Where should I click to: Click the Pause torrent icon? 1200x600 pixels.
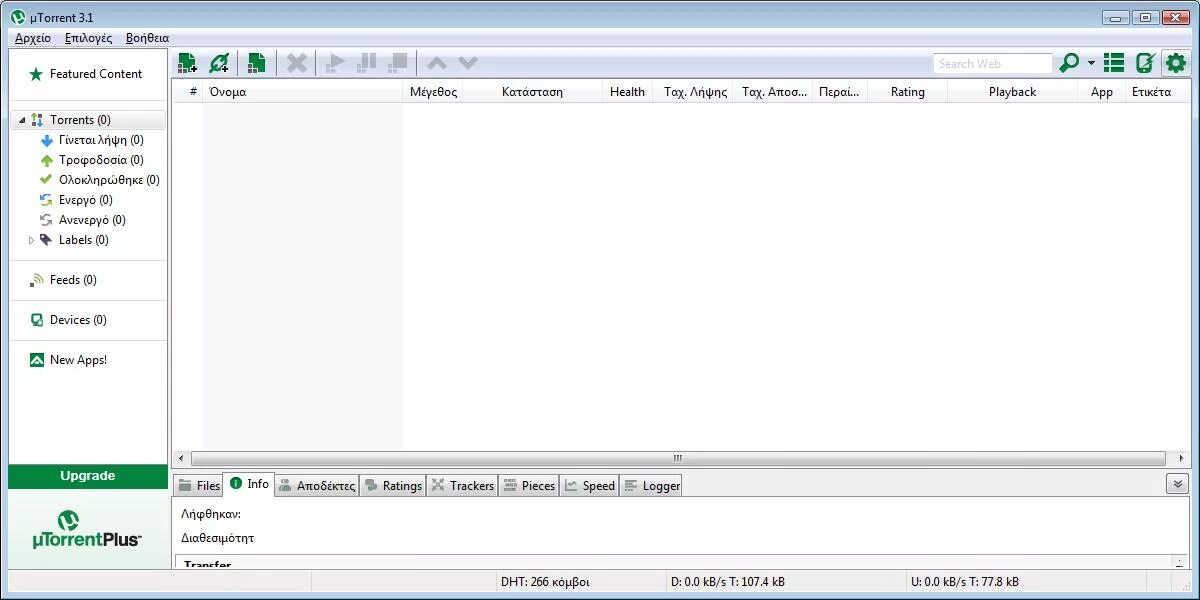click(367, 63)
